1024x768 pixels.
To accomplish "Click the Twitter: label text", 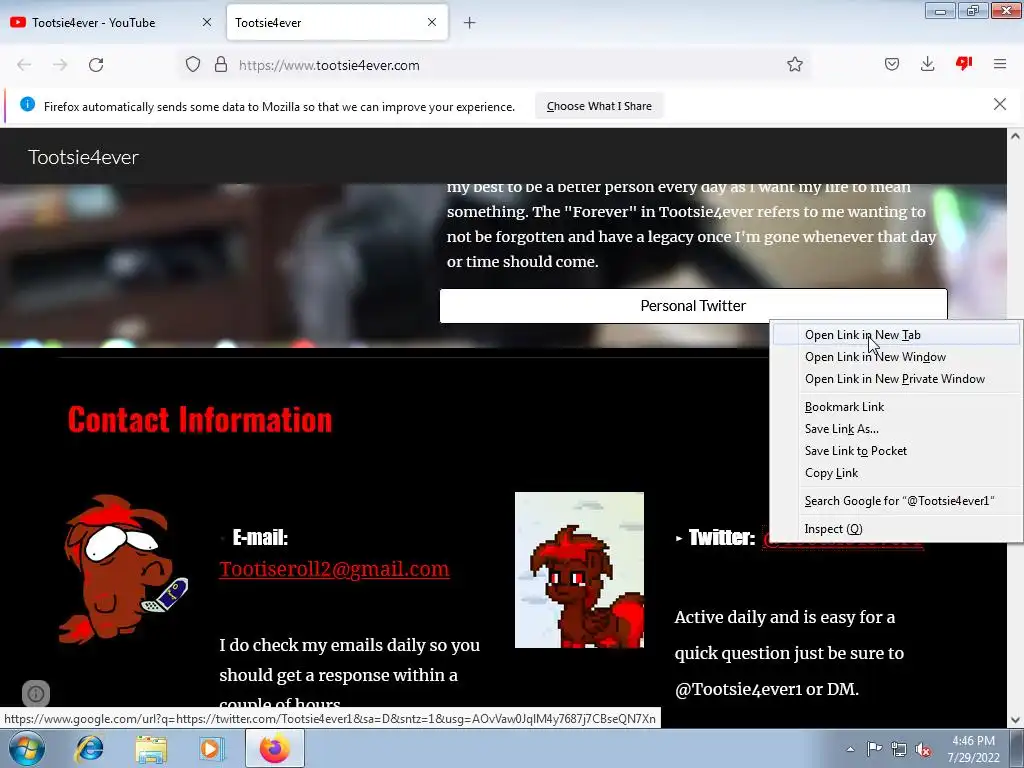I will click(x=722, y=537).
